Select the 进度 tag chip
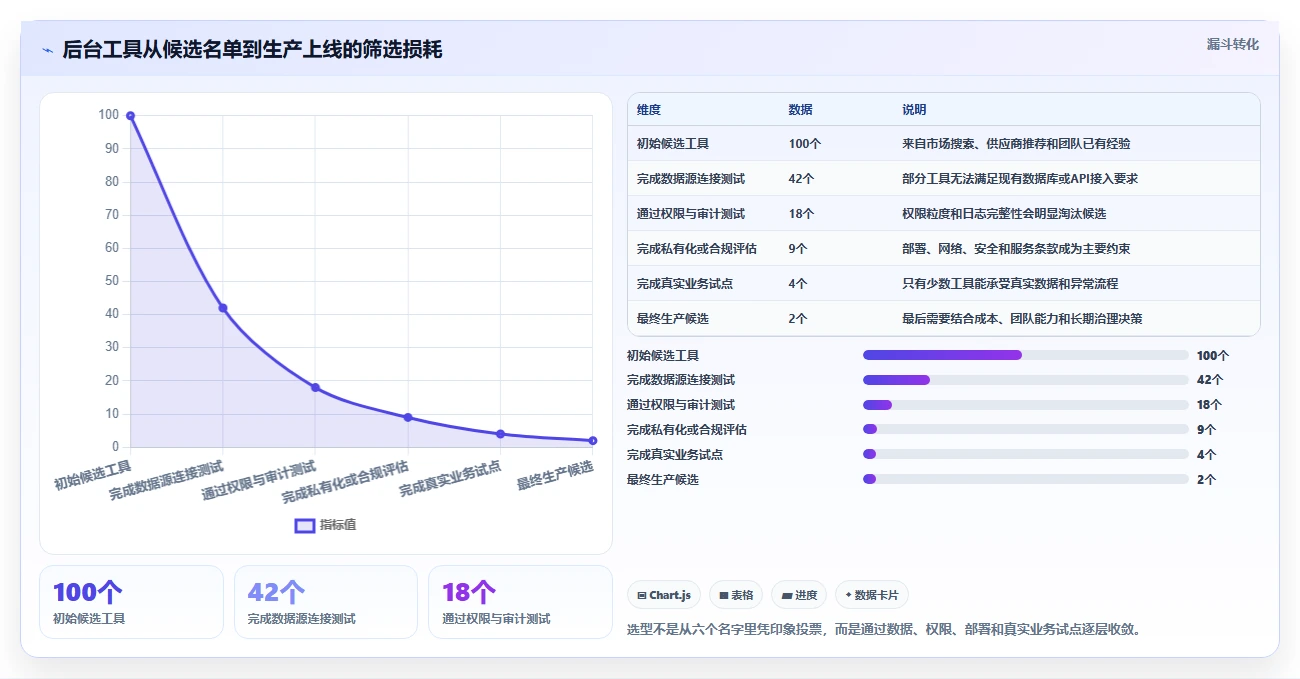This screenshot has height=679, width=1300. click(799, 595)
